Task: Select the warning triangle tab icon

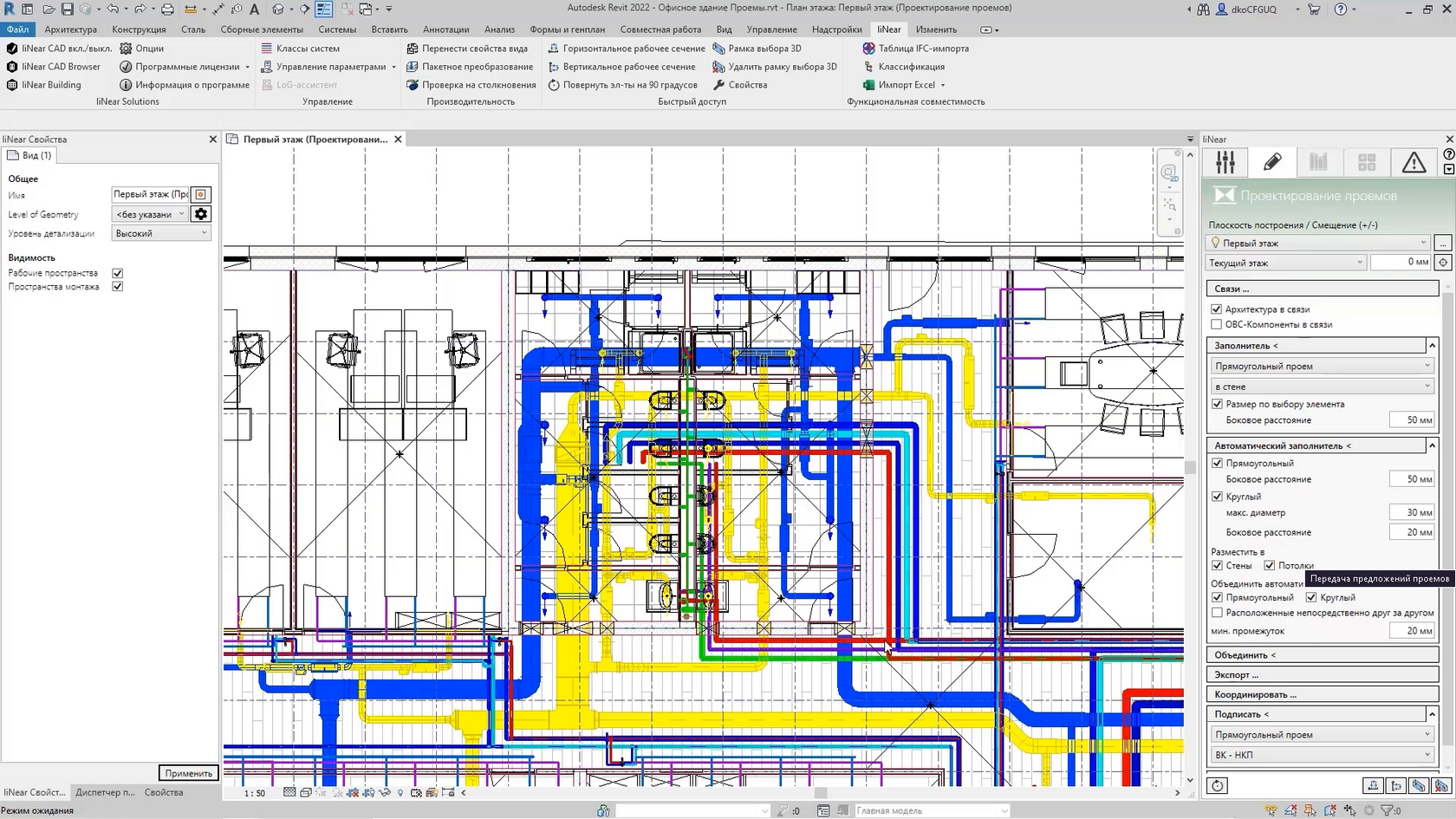Action: click(1414, 162)
